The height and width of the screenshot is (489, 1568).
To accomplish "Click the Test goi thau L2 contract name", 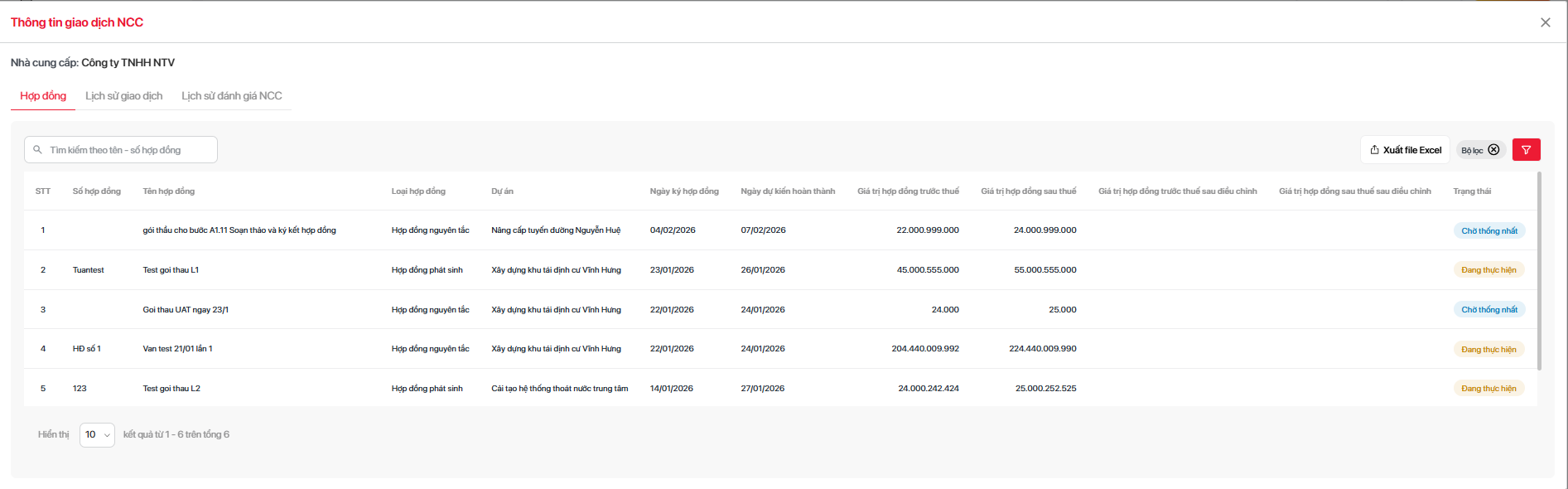I will click(171, 389).
